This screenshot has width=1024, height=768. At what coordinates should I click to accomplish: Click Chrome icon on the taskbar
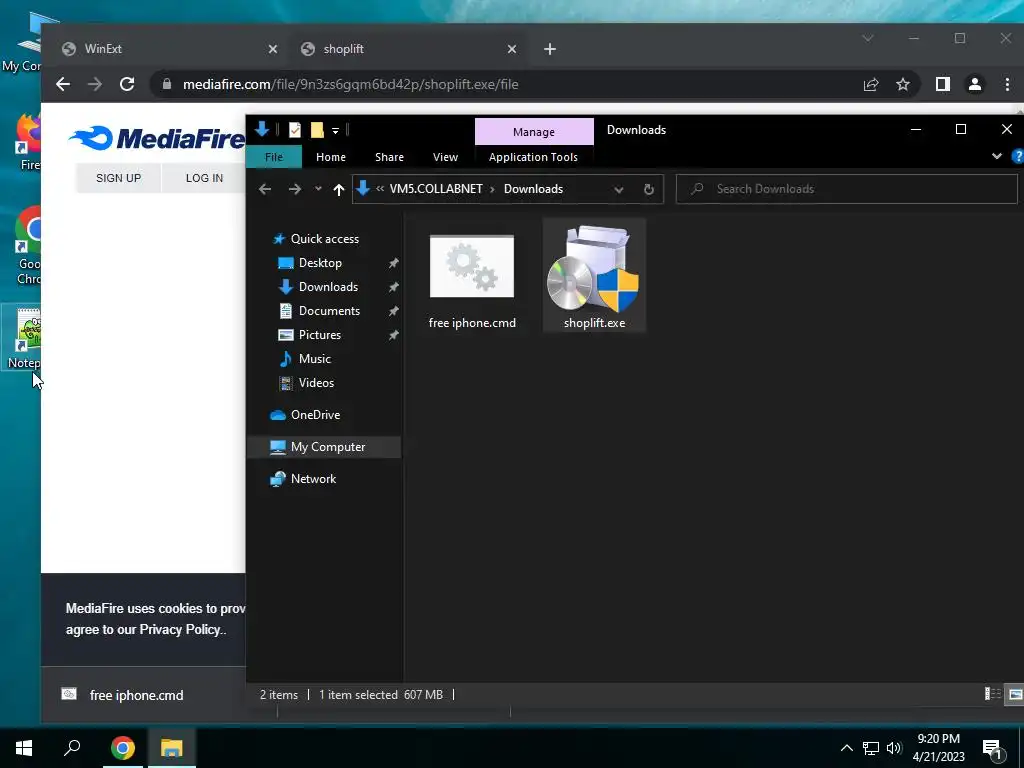122,747
